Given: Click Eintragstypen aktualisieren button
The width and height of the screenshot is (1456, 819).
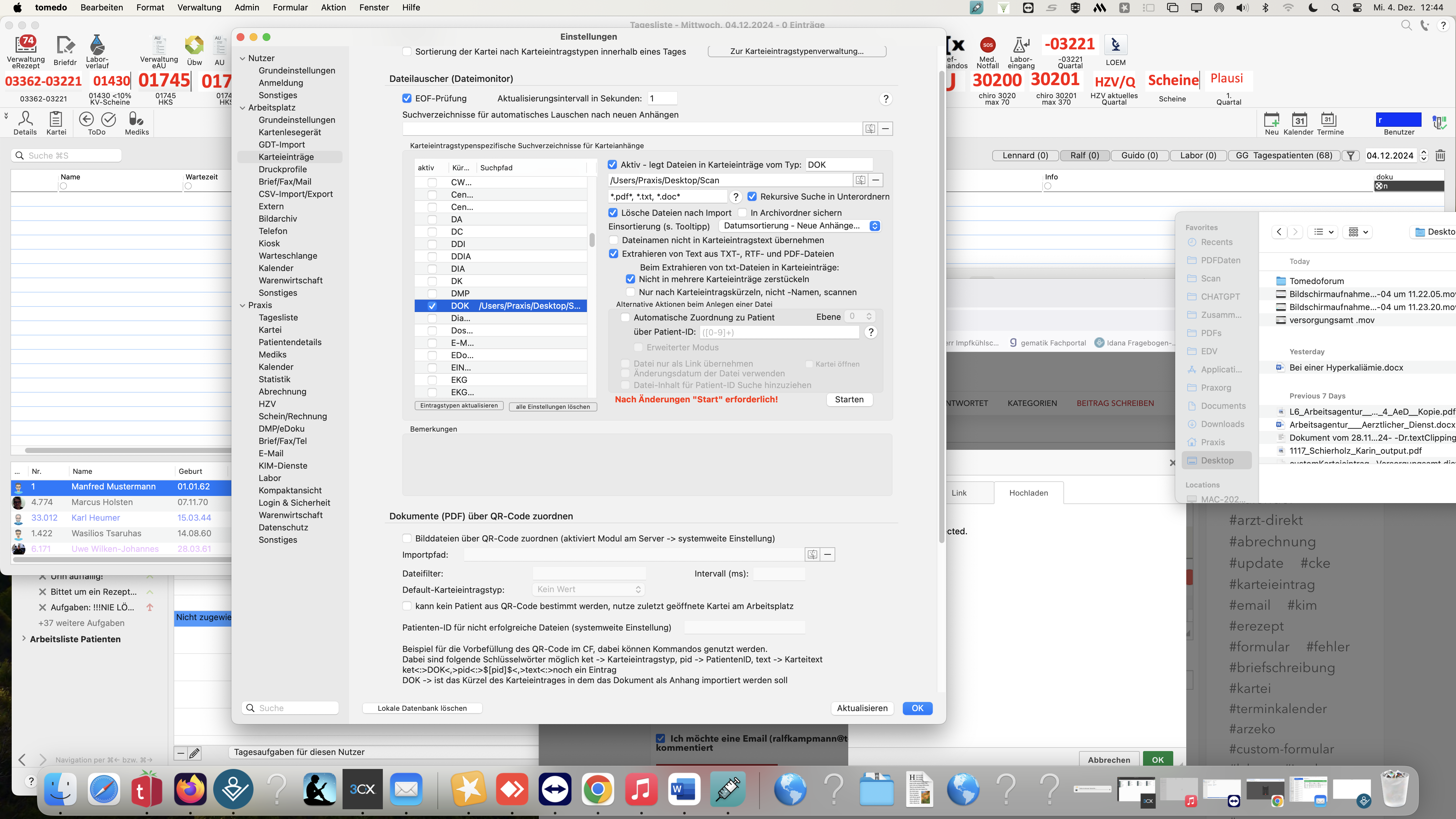Looking at the screenshot, I should pos(459,406).
